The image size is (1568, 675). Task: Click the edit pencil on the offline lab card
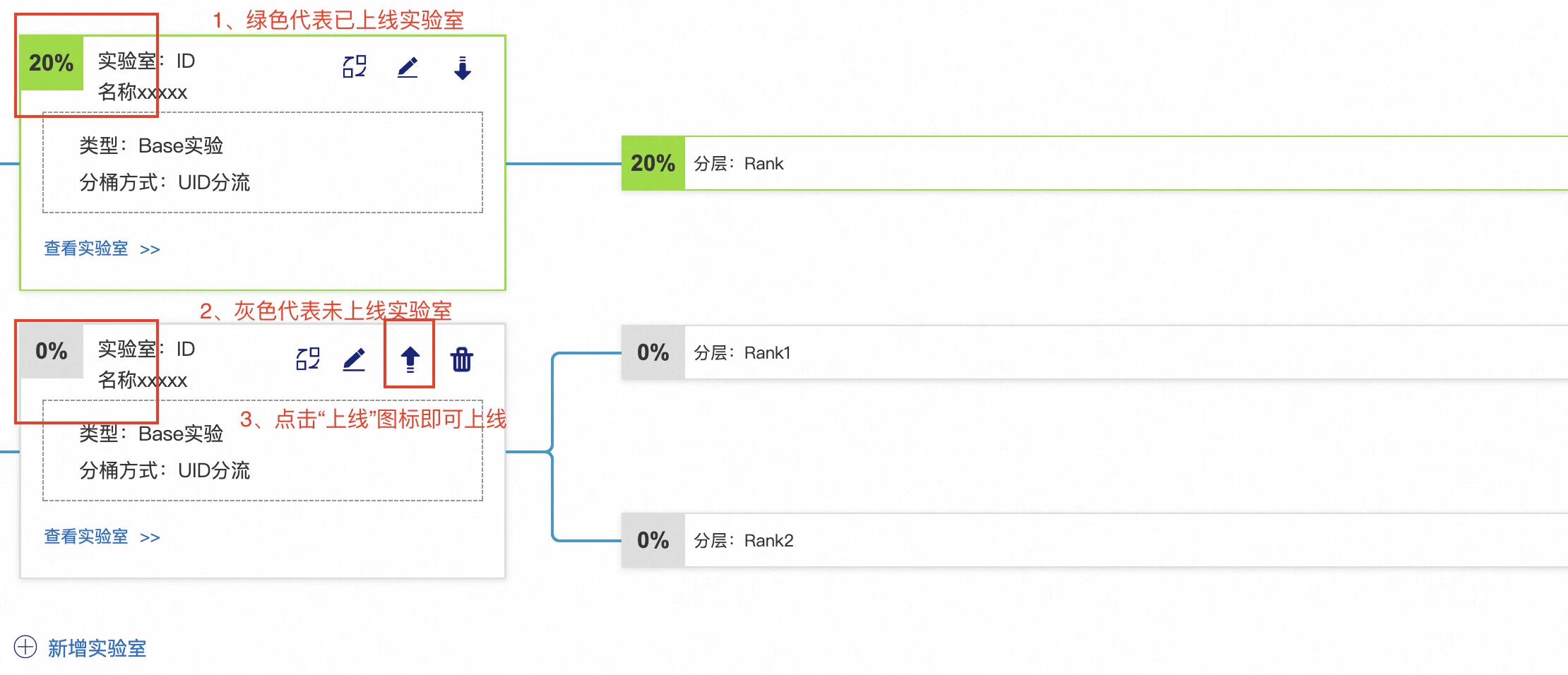[354, 359]
